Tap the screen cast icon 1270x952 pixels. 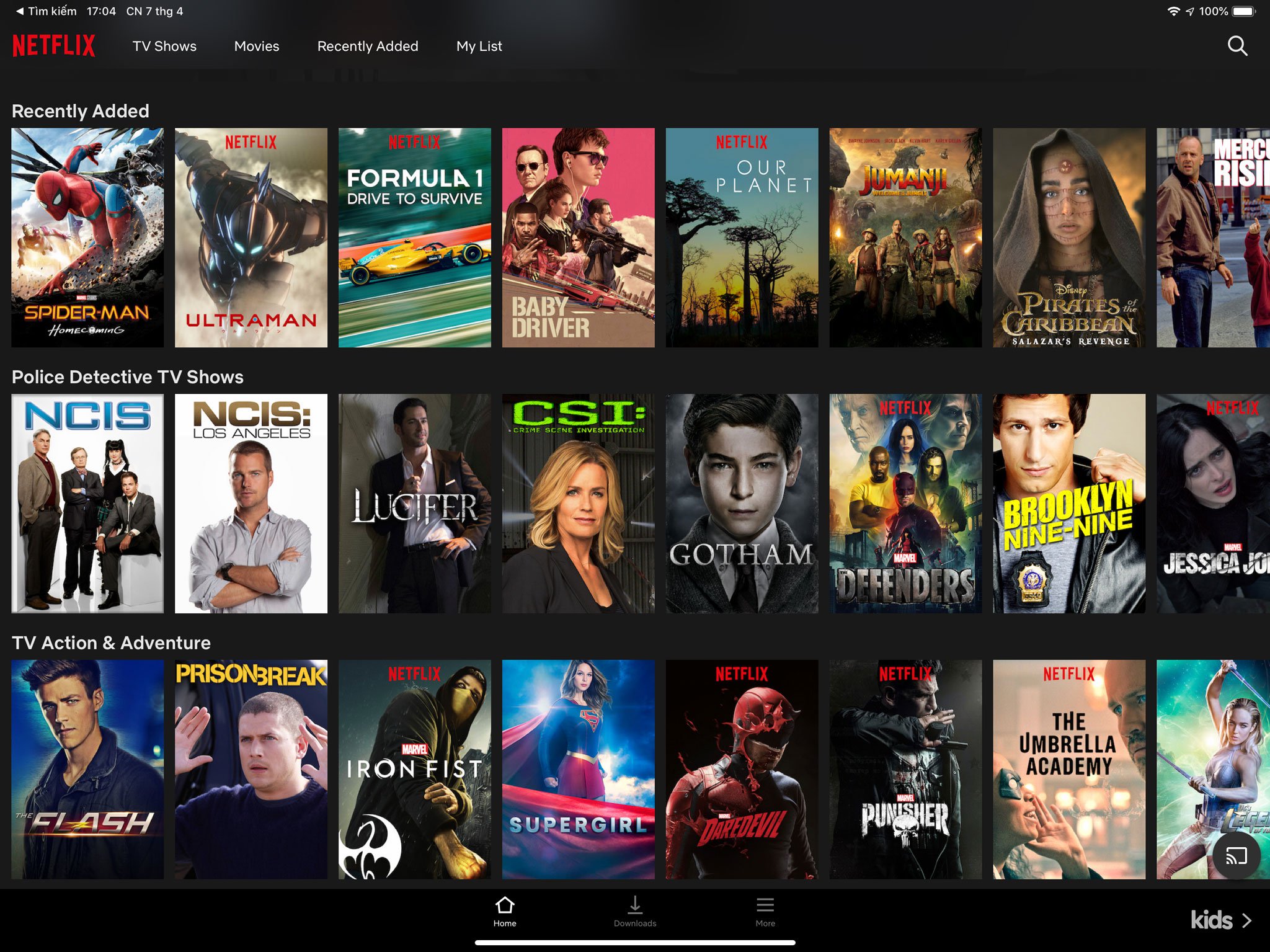pyautogui.click(x=1236, y=856)
